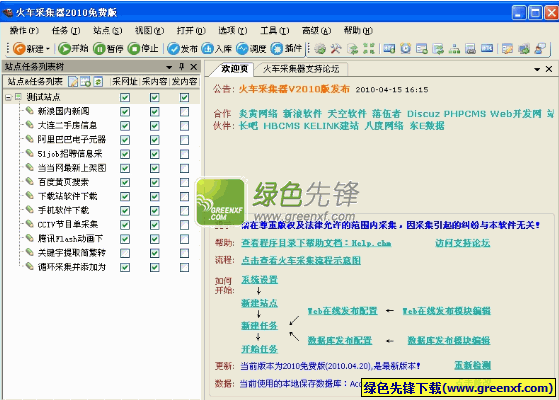The width and height of the screenshot is (559, 400).
Task: Toggle 采网址 checkbox for 测试站点
Action: (125, 97)
